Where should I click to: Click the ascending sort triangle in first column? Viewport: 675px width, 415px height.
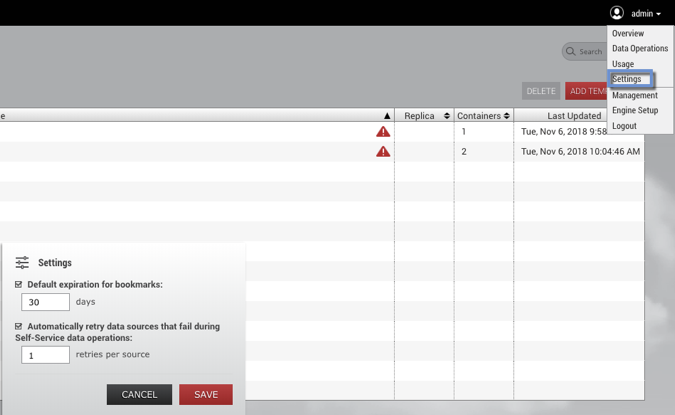tap(387, 116)
